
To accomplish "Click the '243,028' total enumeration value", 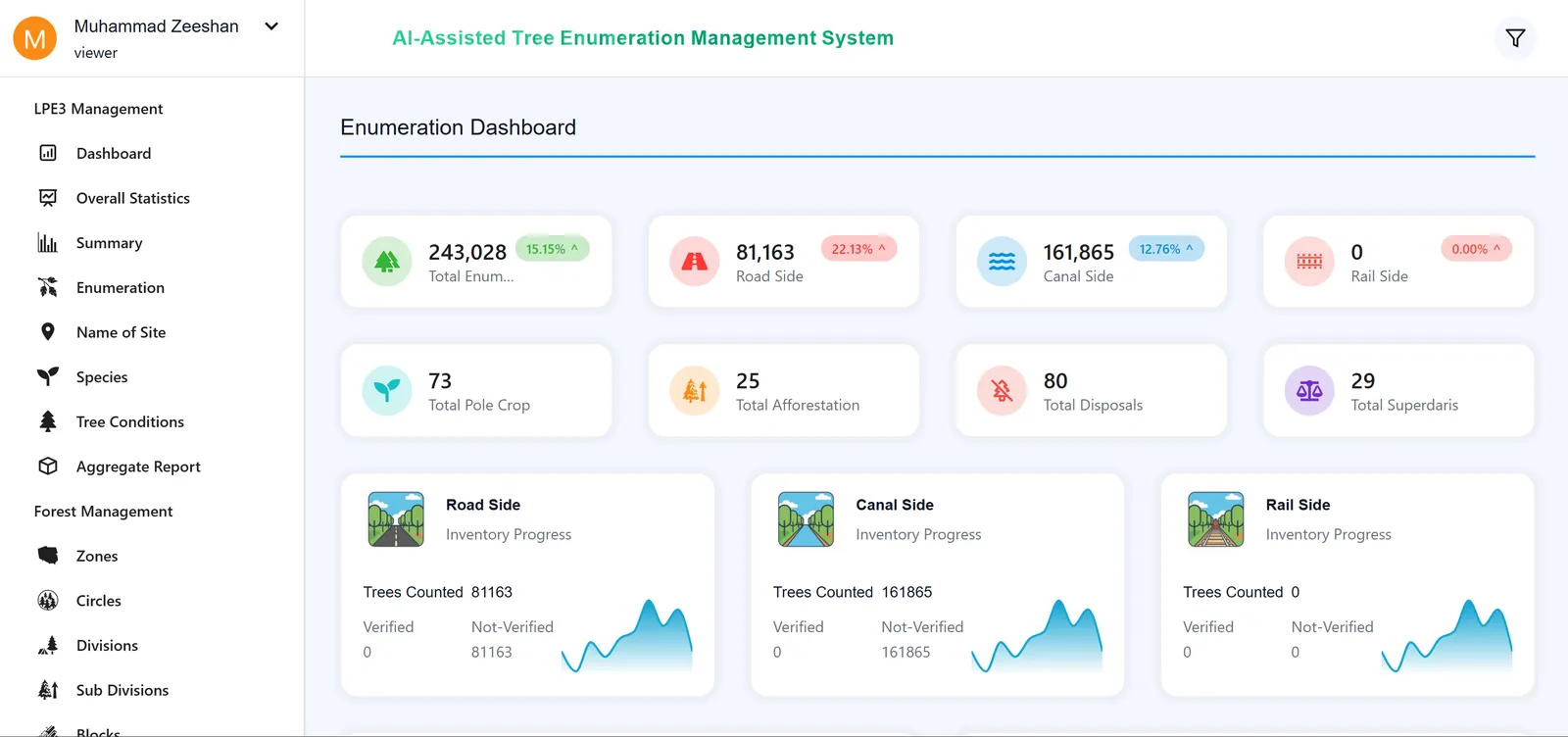I will [467, 252].
